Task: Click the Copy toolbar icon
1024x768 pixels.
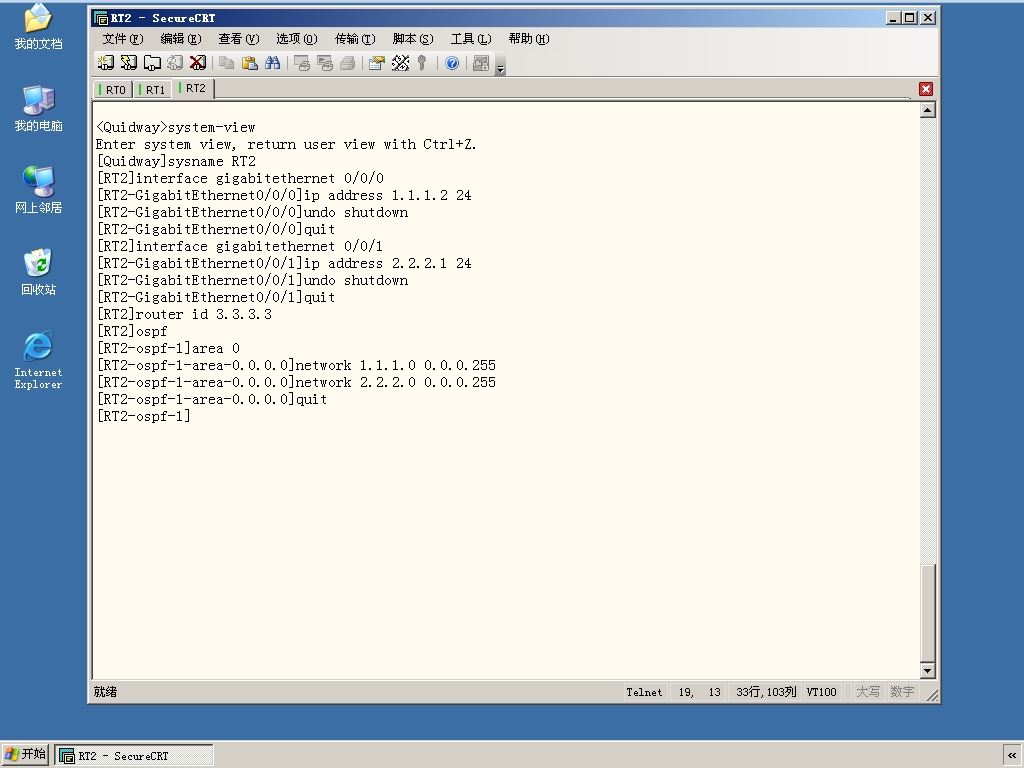Action: [x=226, y=63]
